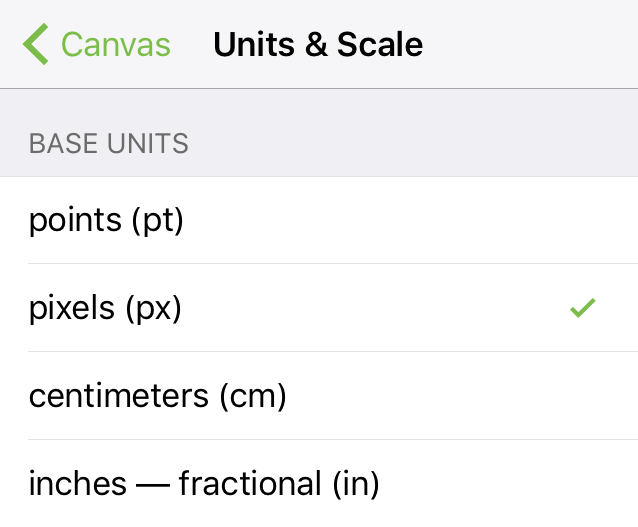Screen dimensions: 638x527
Task: Tap the word Canvas in navigation bar
Action: pos(115,45)
